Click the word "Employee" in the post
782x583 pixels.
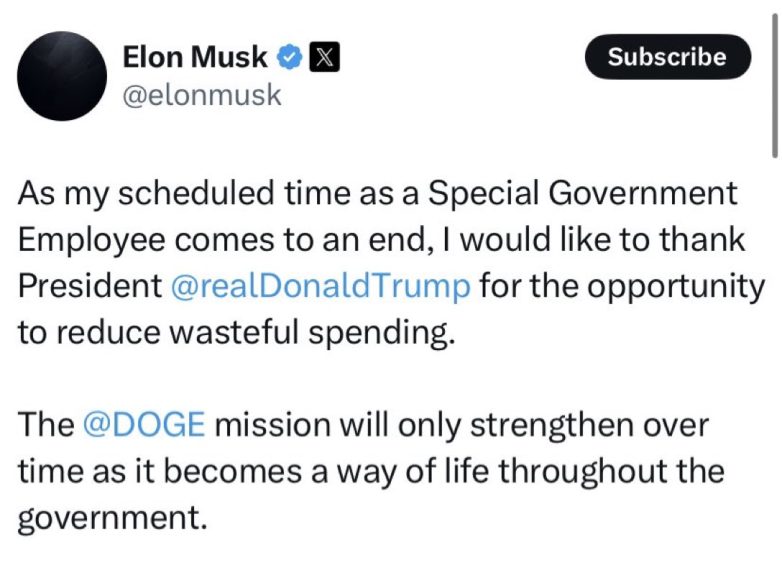(91, 240)
